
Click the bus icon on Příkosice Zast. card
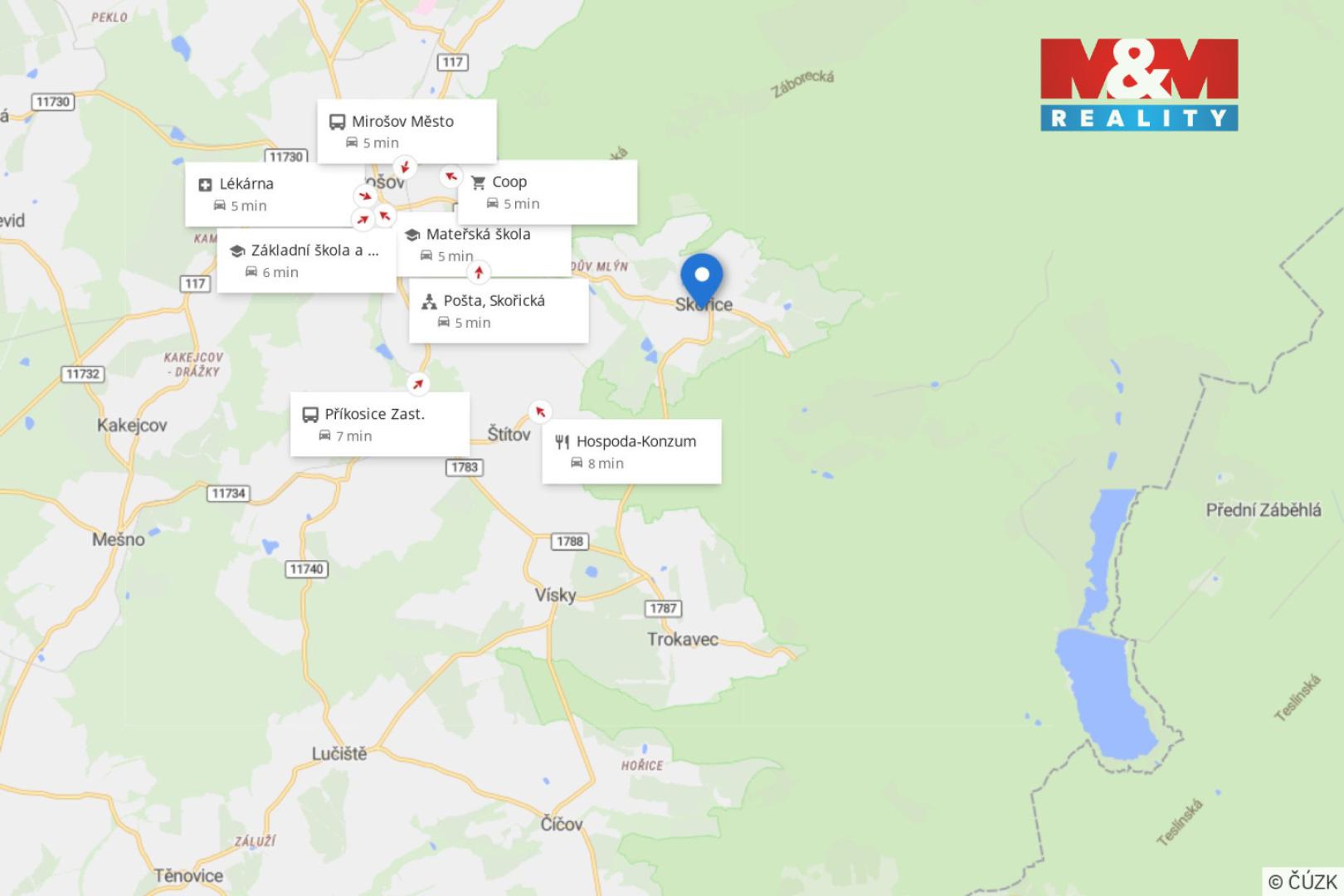(310, 415)
